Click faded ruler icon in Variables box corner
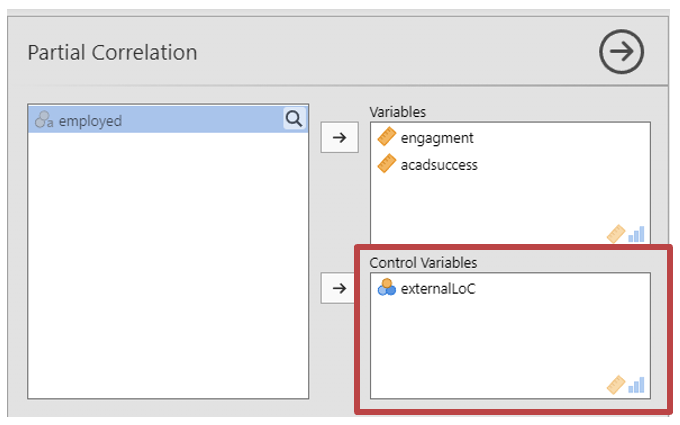 pyautogui.click(x=616, y=234)
